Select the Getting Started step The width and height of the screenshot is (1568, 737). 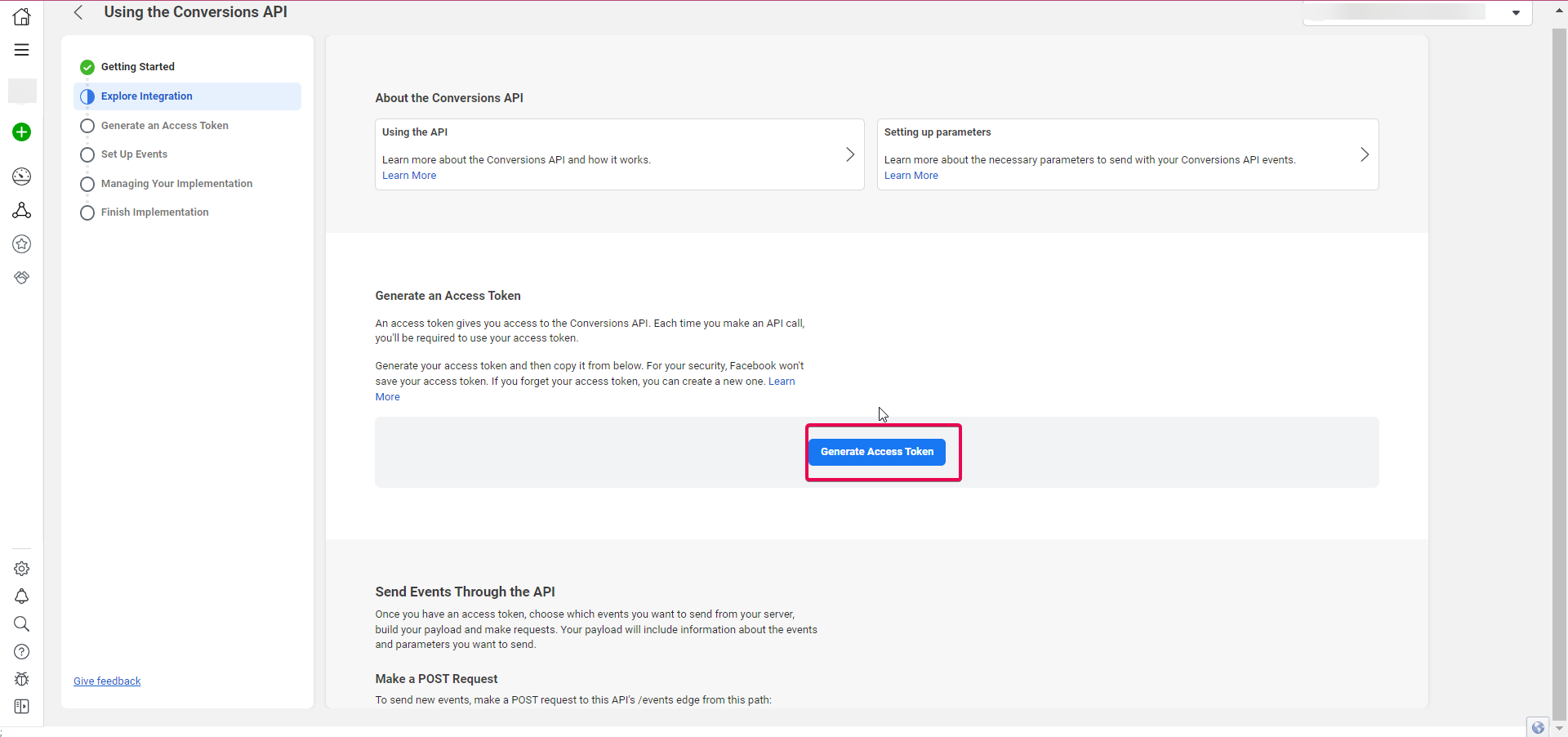pos(187,67)
